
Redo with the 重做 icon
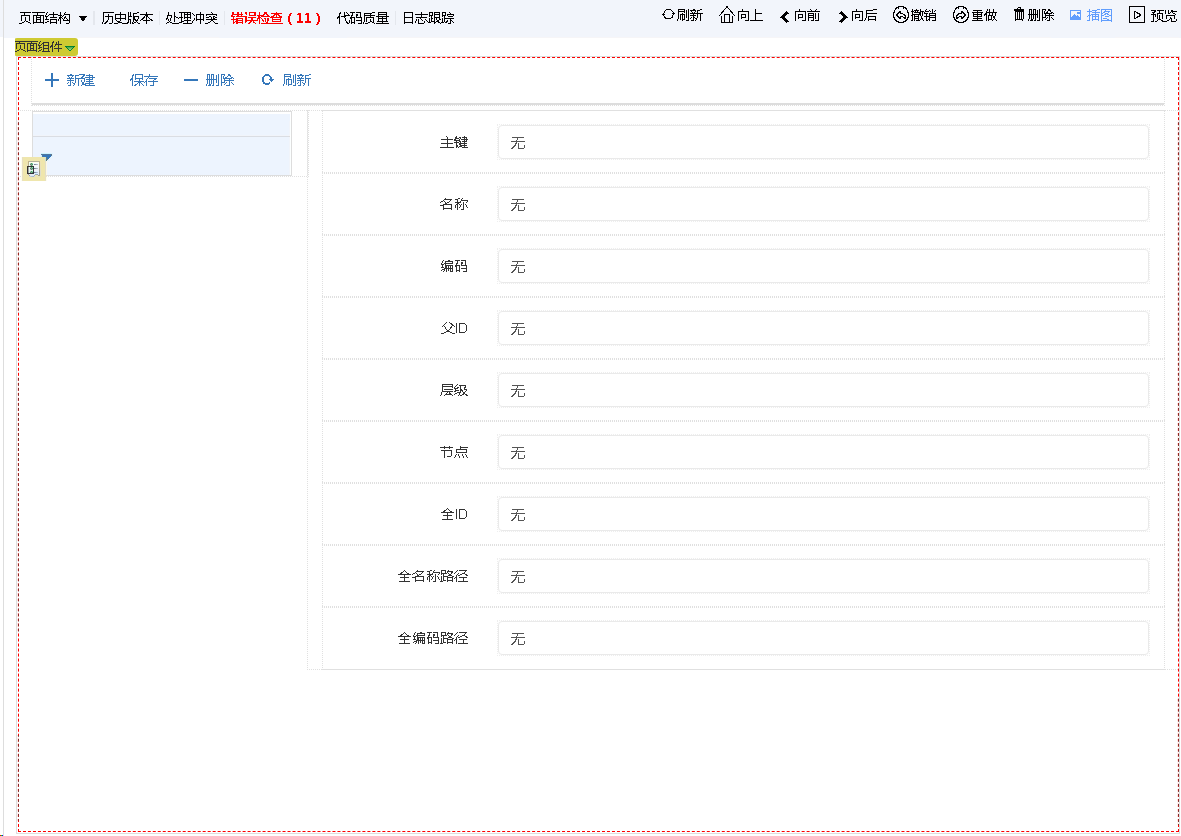pos(961,15)
